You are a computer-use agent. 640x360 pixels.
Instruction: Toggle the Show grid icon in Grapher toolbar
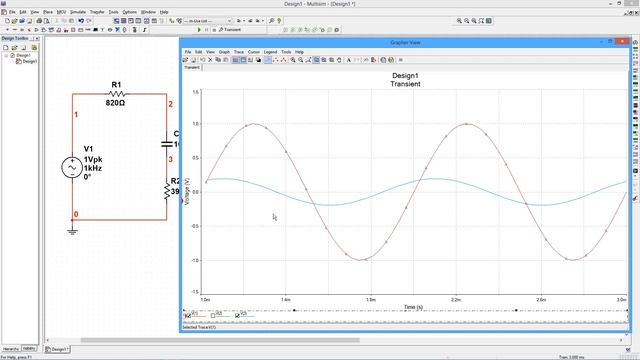(236, 60)
